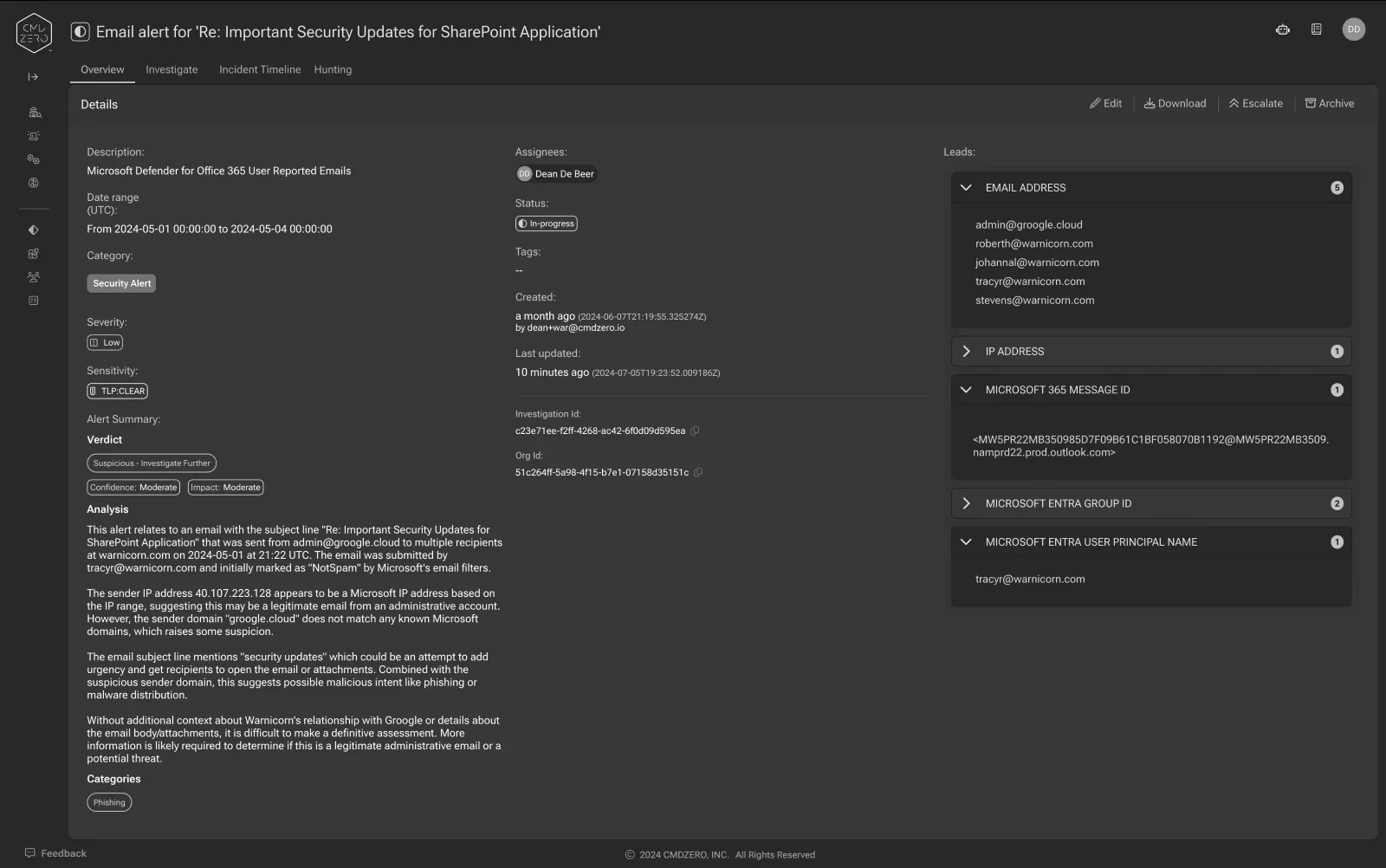The image size is (1386, 868).
Task: Click the Phishing category tag
Action: [109, 802]
